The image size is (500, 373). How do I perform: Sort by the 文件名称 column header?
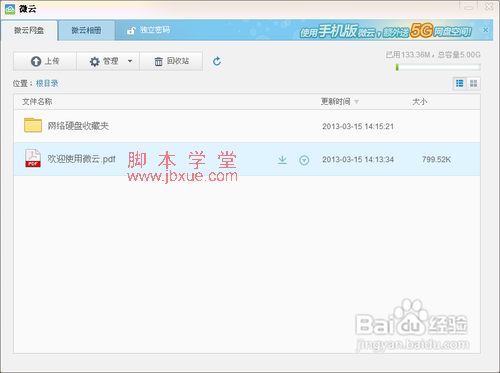point(37,101)
